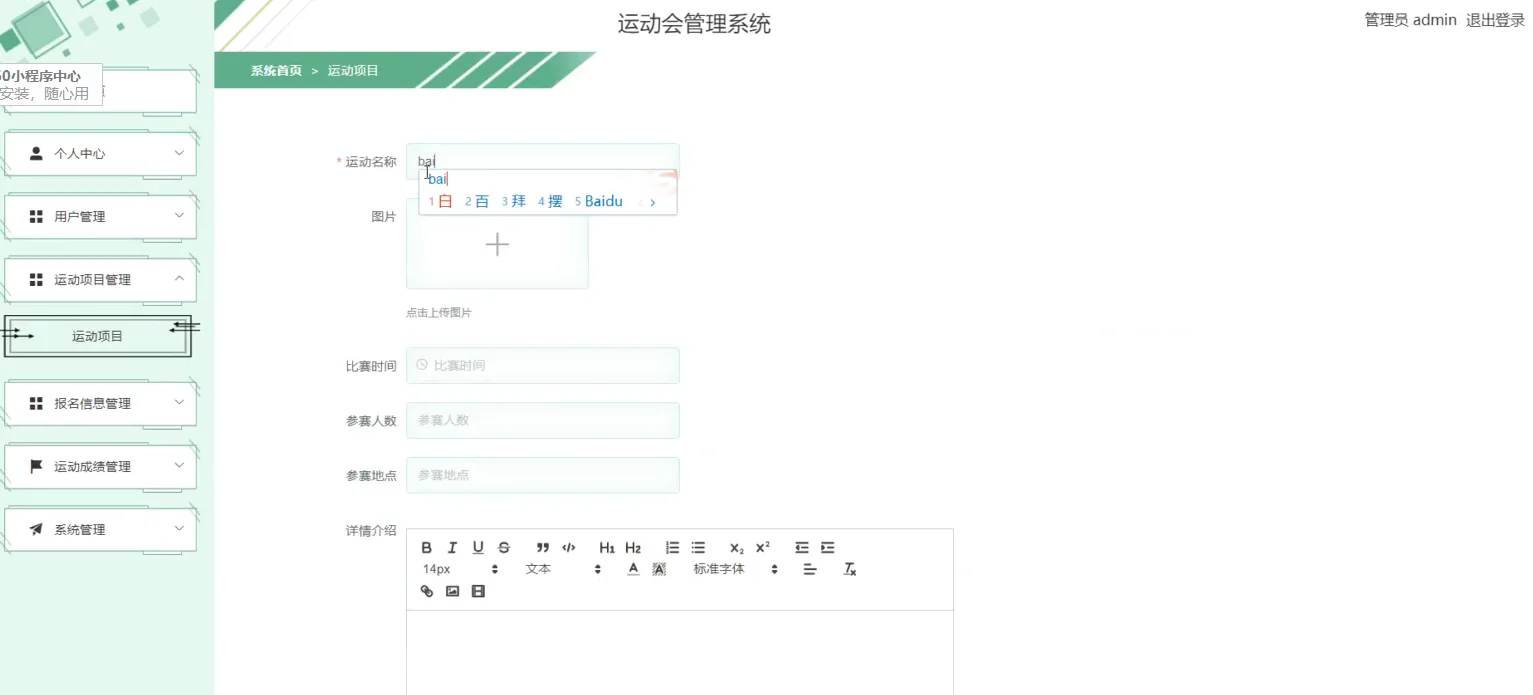The image size is (1533, 695).
Task: Switch editor to code view
Action: [568, 547]
